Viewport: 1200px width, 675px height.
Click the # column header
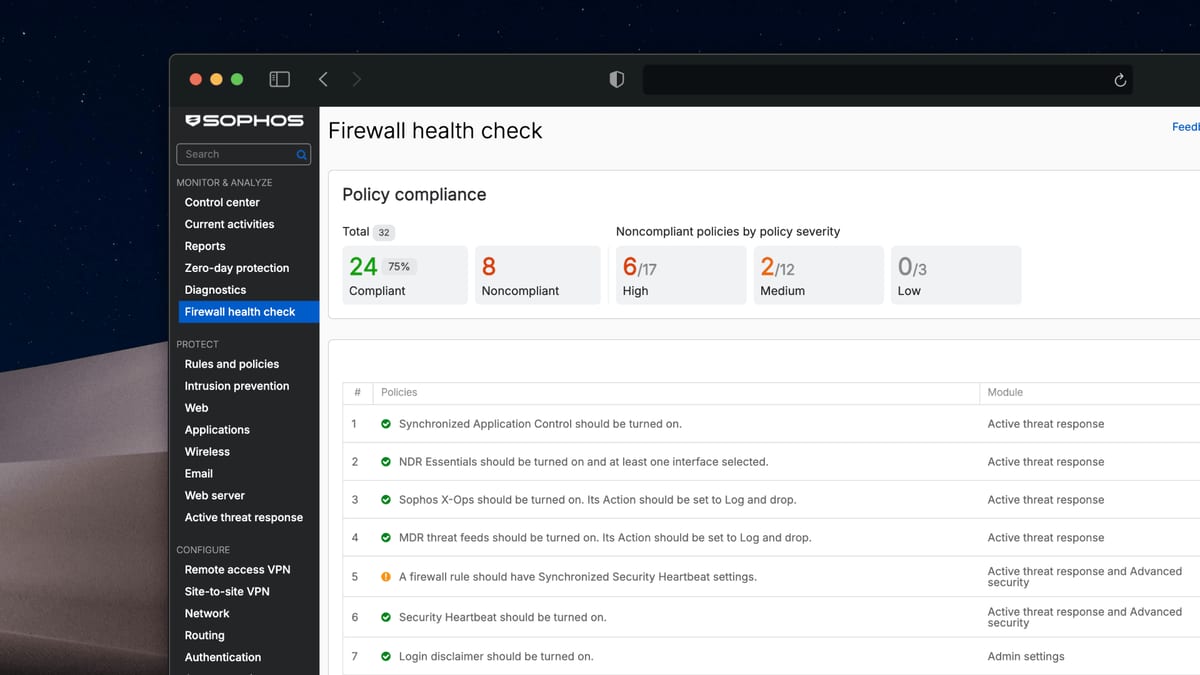[357, 393]
